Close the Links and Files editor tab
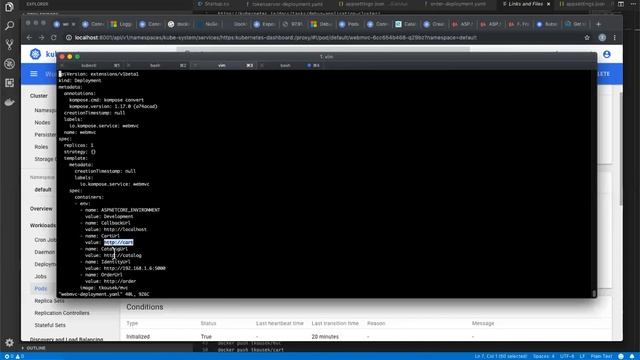 [548, 4]
